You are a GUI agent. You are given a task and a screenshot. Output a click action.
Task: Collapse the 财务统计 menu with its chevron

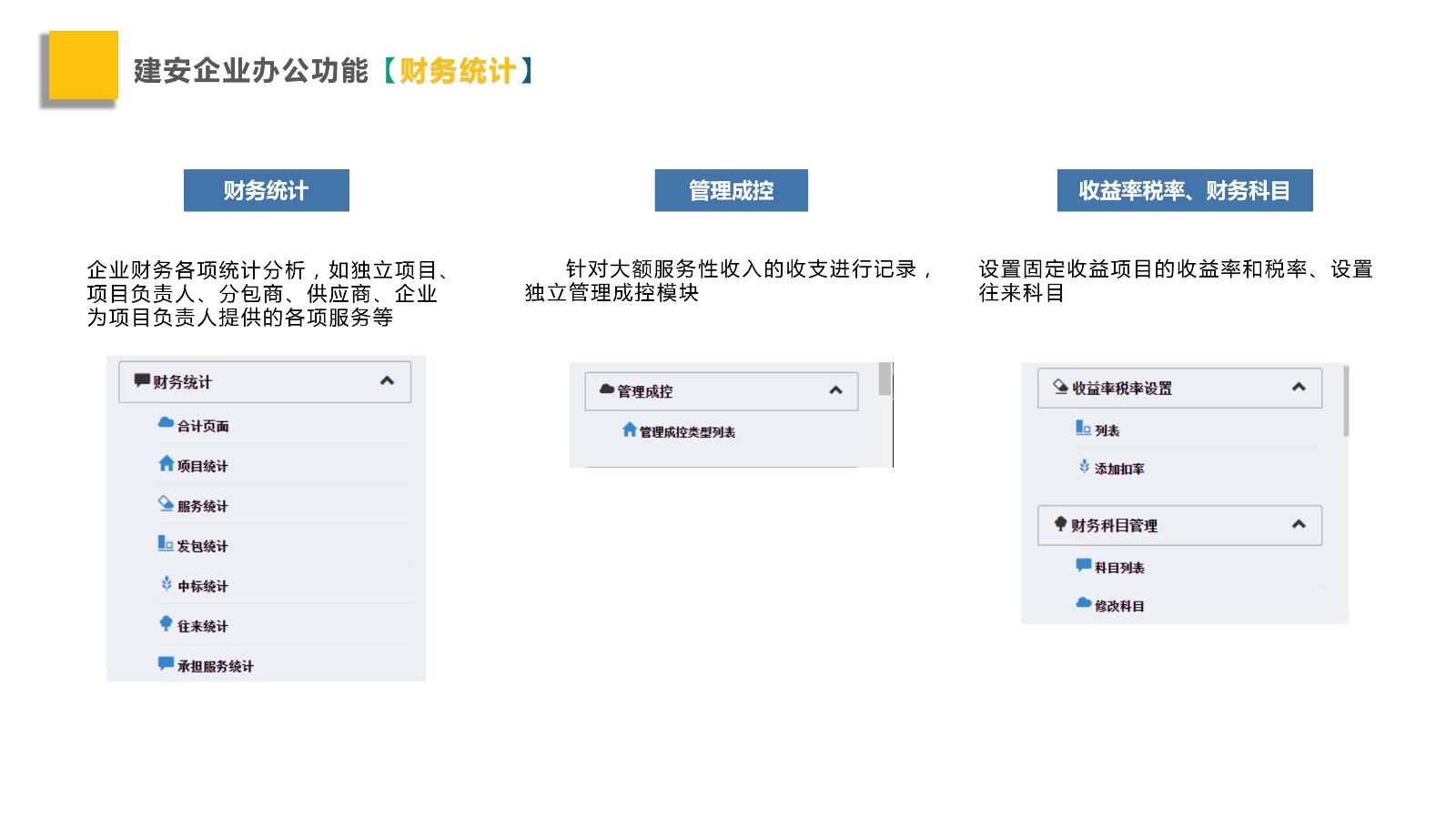coord(387,380)
